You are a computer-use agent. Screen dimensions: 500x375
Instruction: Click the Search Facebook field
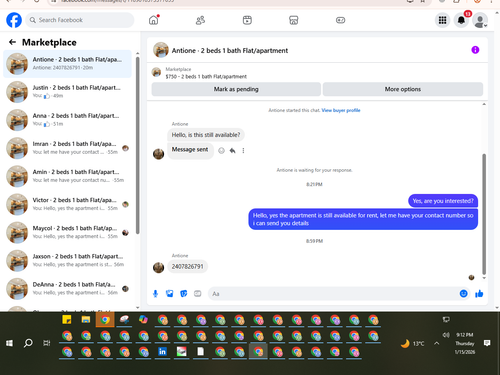pos(80,20)
